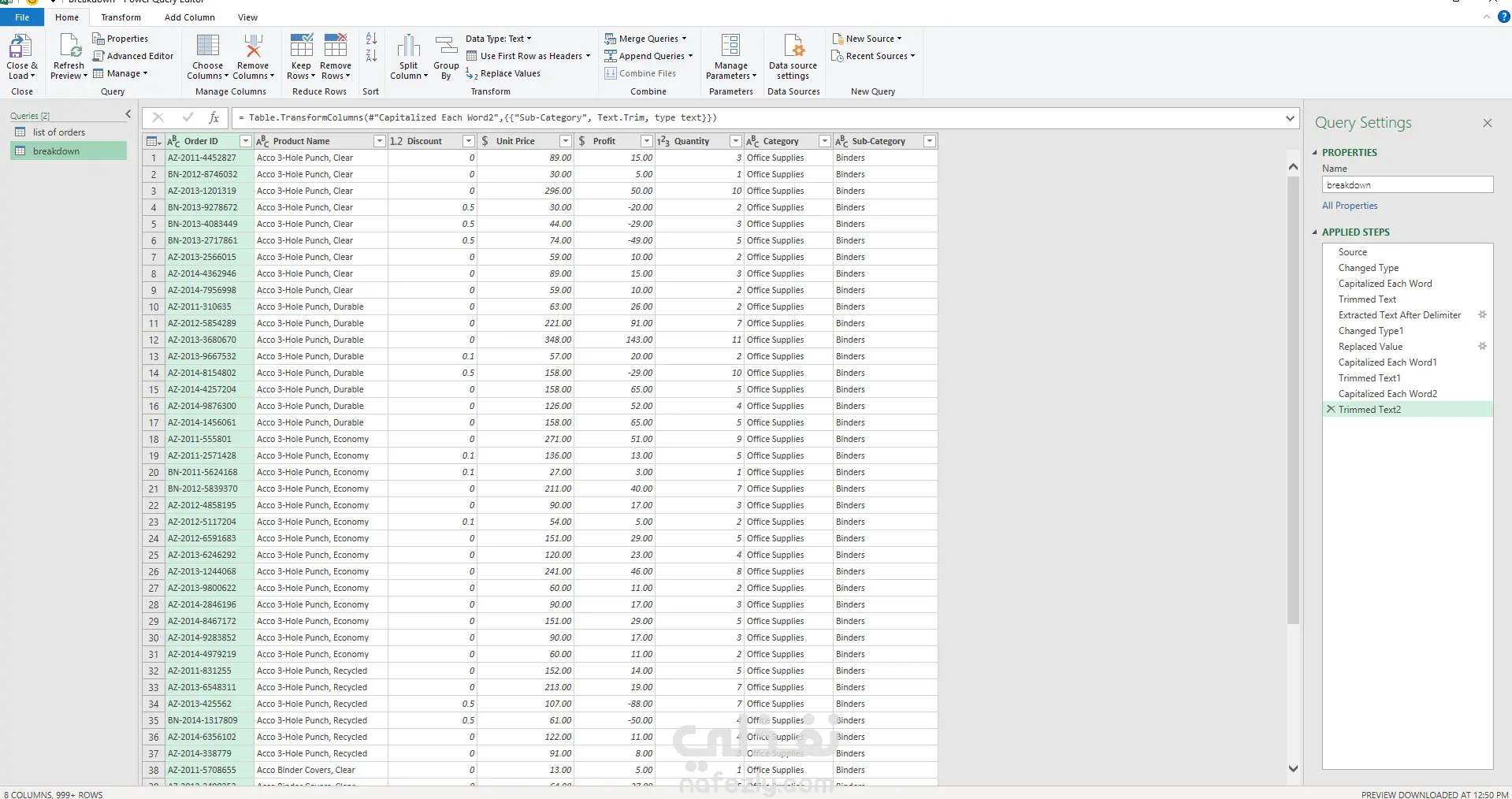Open the Profit column filter dropdown
The width and height of the screenshot is (1512, 799).
tap(646, 141)
